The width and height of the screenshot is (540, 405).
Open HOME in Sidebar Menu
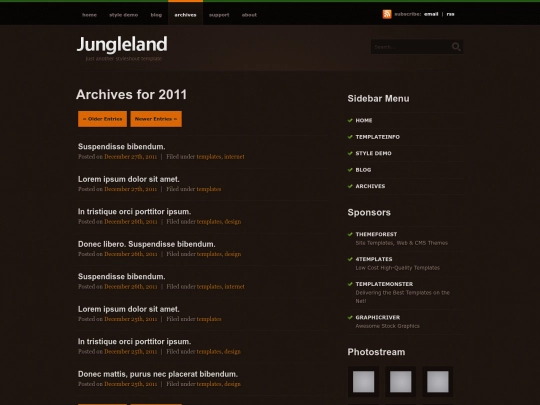[x=364, y=120]
